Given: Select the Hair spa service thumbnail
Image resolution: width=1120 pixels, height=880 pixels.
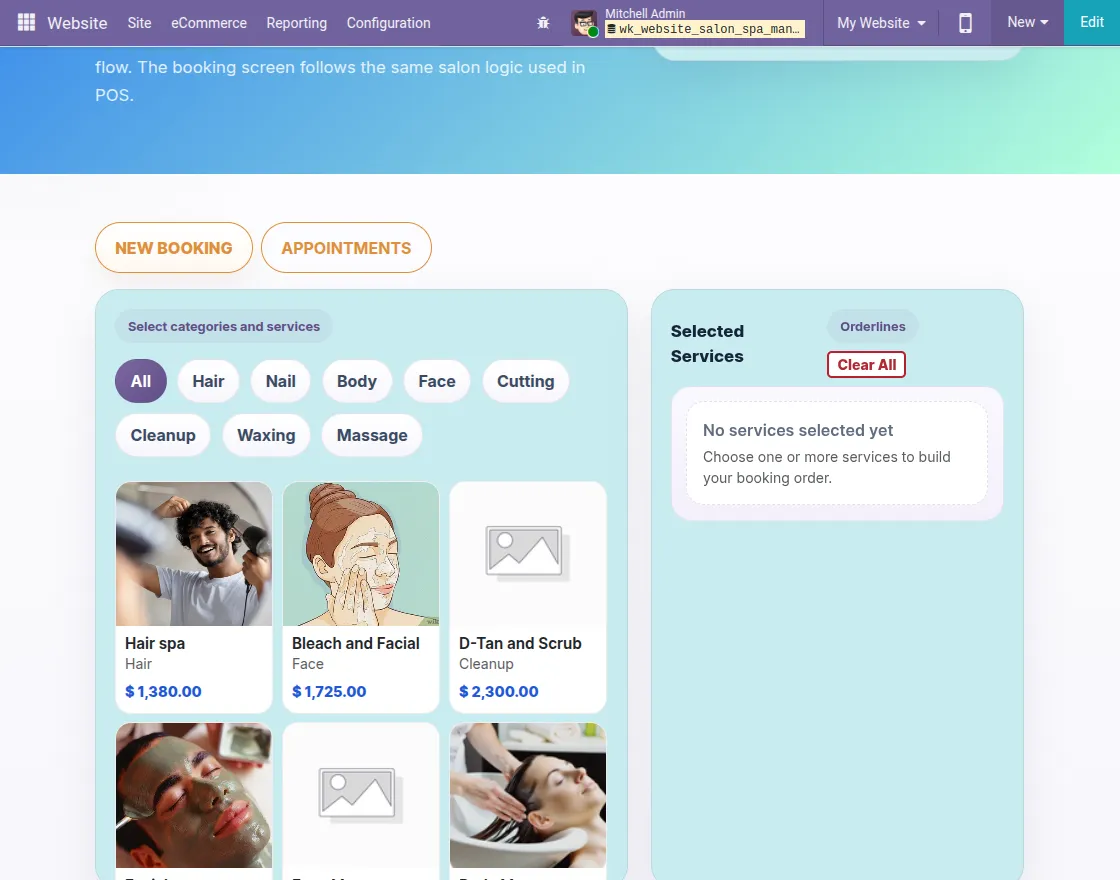Looking at the screenshot, I should point(194,554).
